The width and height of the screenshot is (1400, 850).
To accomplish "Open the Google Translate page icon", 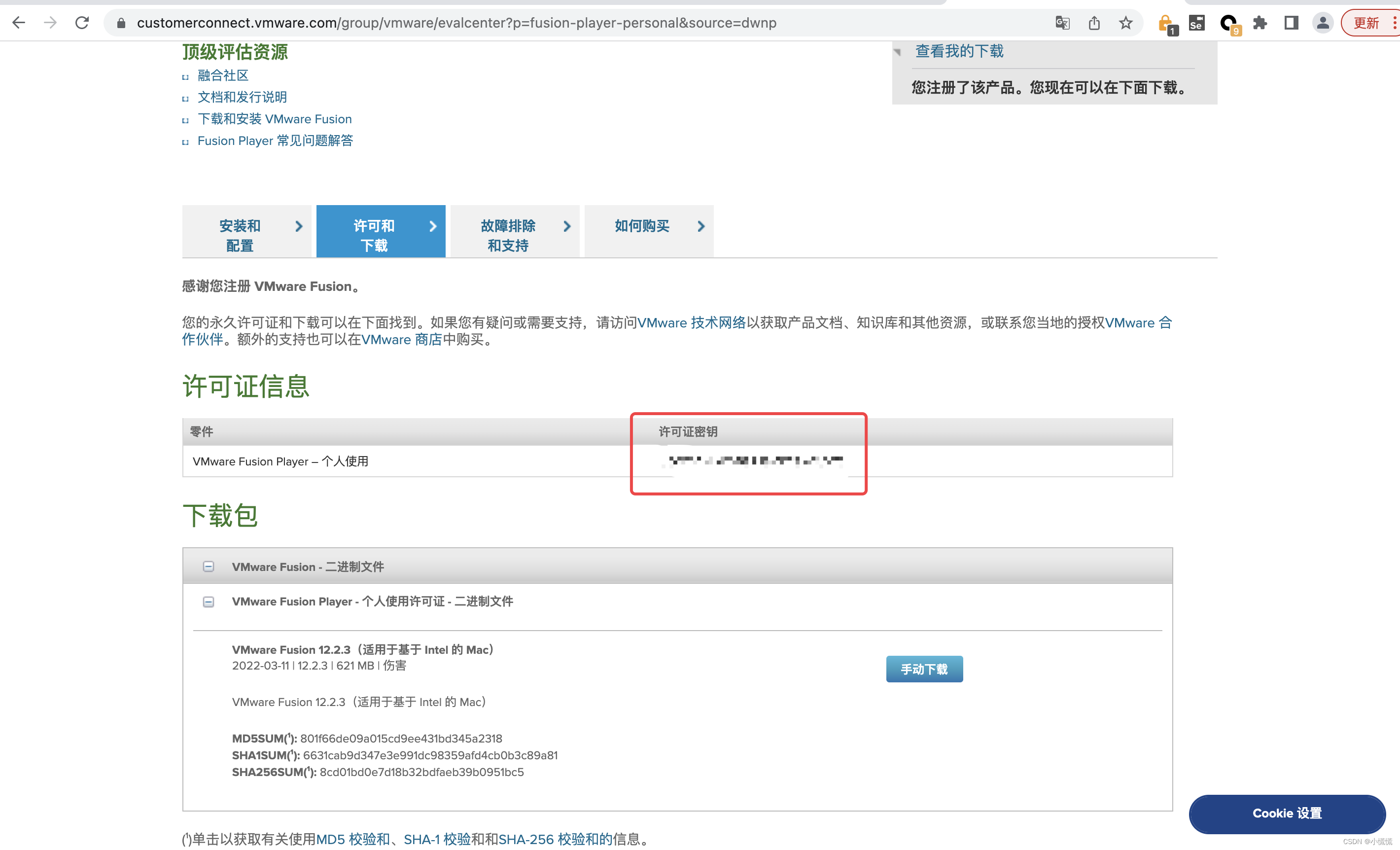I will pos(1062,23).
